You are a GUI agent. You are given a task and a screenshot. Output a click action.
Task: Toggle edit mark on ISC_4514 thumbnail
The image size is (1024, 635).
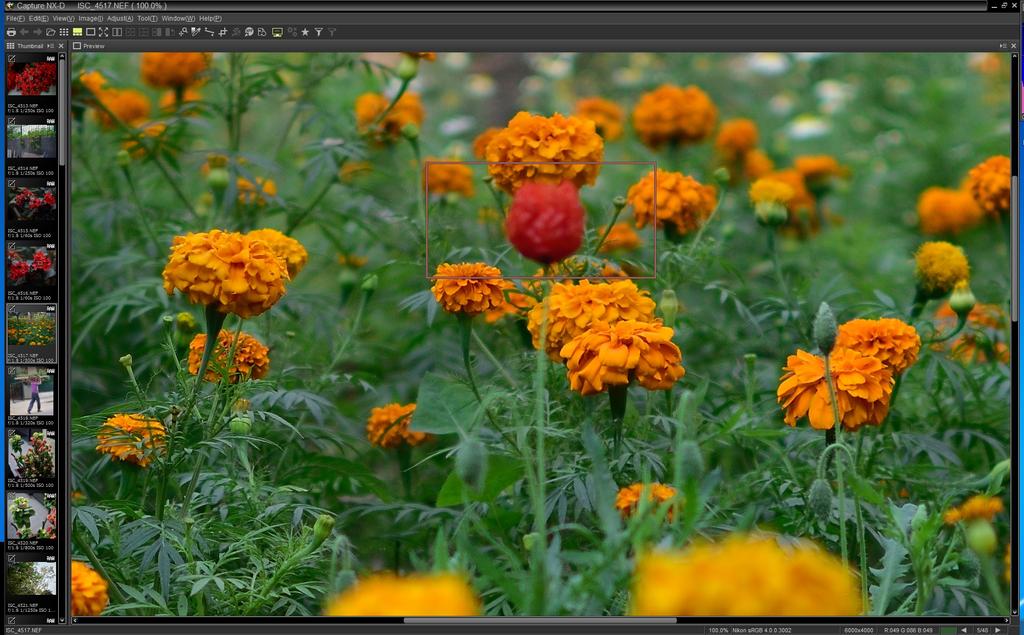click(11, 121)
